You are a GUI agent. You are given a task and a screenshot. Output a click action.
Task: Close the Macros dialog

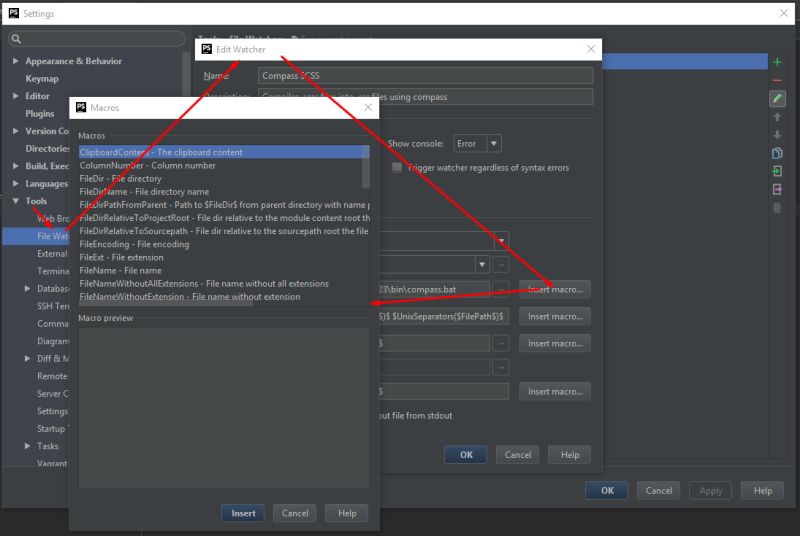(x=368, y=107)
